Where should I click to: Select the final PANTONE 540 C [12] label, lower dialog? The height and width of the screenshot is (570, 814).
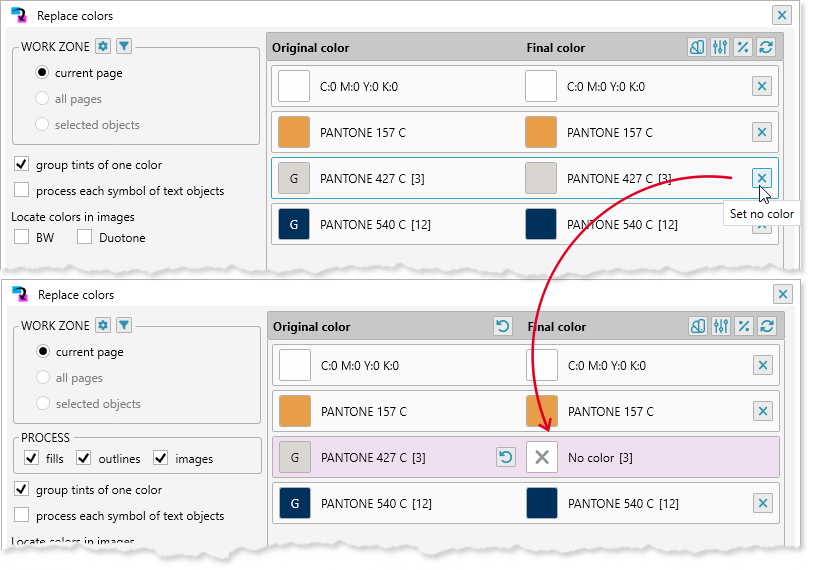(x=623, y=504)
